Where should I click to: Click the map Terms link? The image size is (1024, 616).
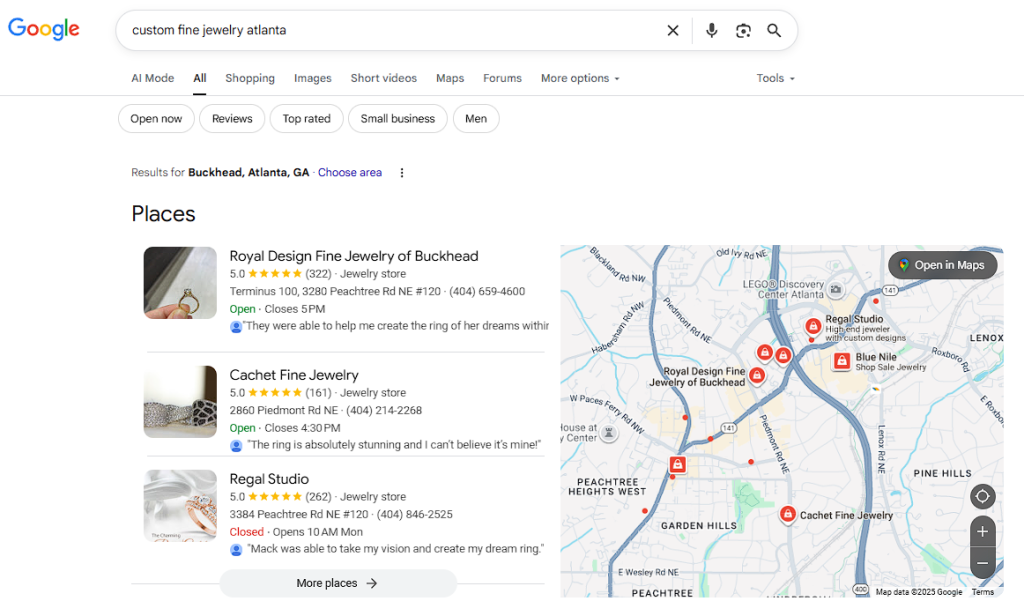coord(983,592)
